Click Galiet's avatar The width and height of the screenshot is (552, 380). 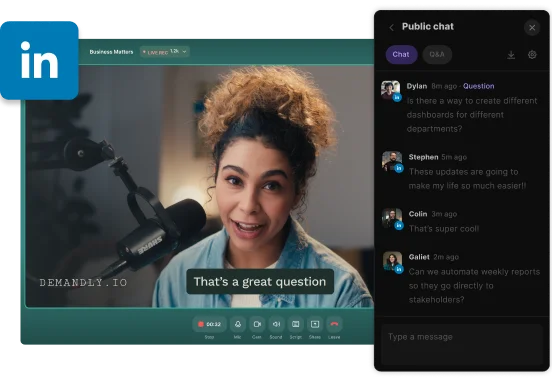pos(392,261)
